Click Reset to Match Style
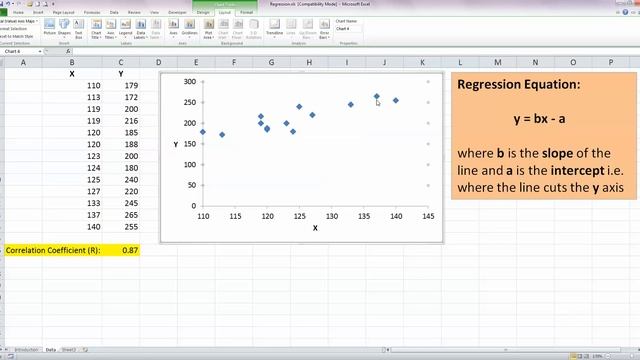 point(17,36)
